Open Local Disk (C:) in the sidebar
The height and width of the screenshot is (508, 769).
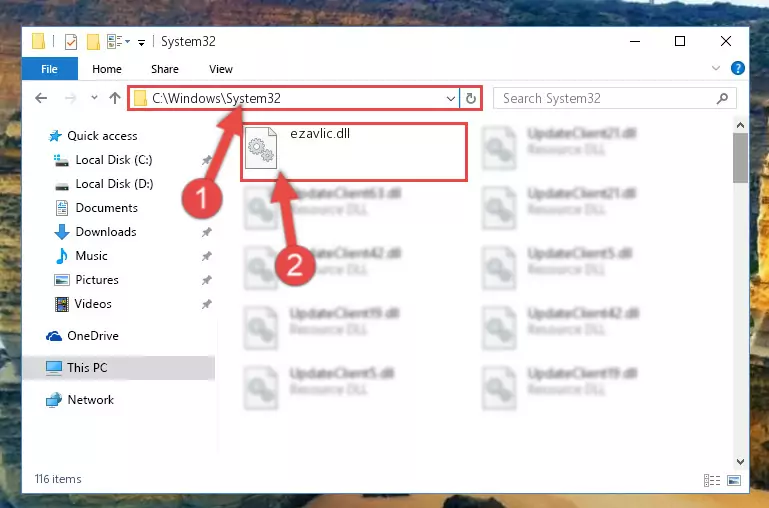tap(103, 160)
